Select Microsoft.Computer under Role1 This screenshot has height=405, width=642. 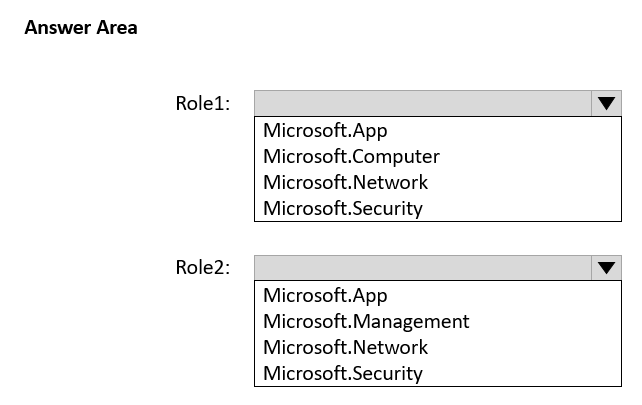351,156
